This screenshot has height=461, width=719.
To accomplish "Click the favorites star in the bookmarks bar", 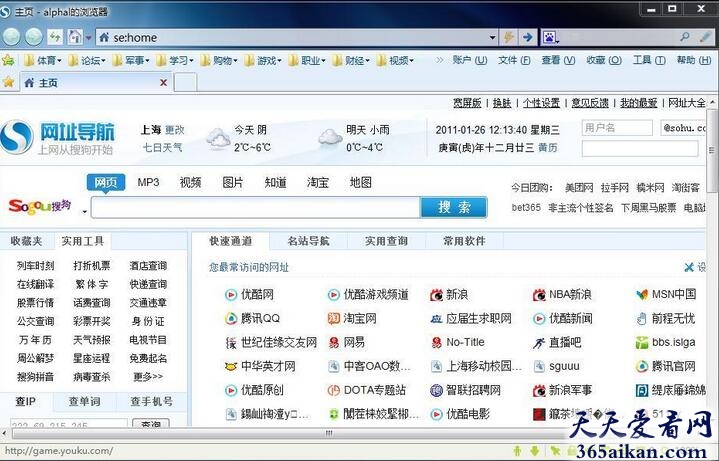I will coord(8,60).
